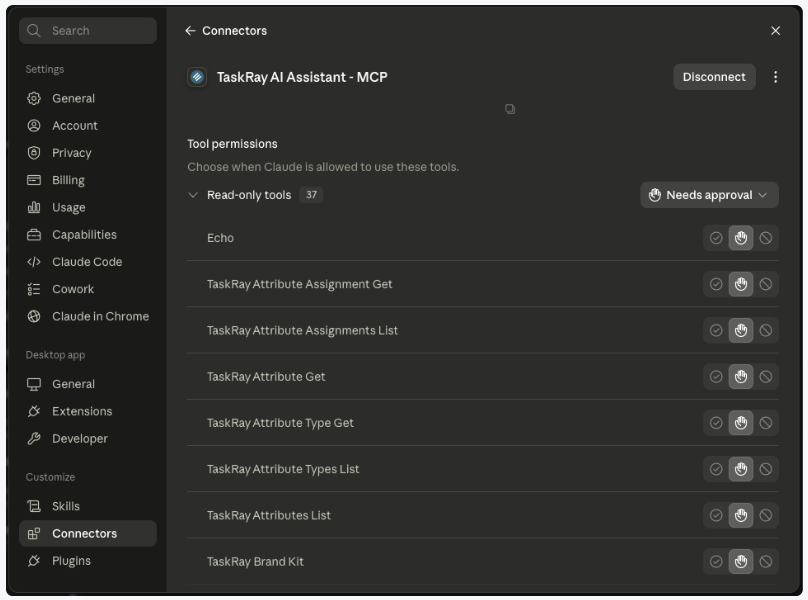Open the Billing page
The height and width of the screenshot is (600, 808).
[x=88, y=180]
